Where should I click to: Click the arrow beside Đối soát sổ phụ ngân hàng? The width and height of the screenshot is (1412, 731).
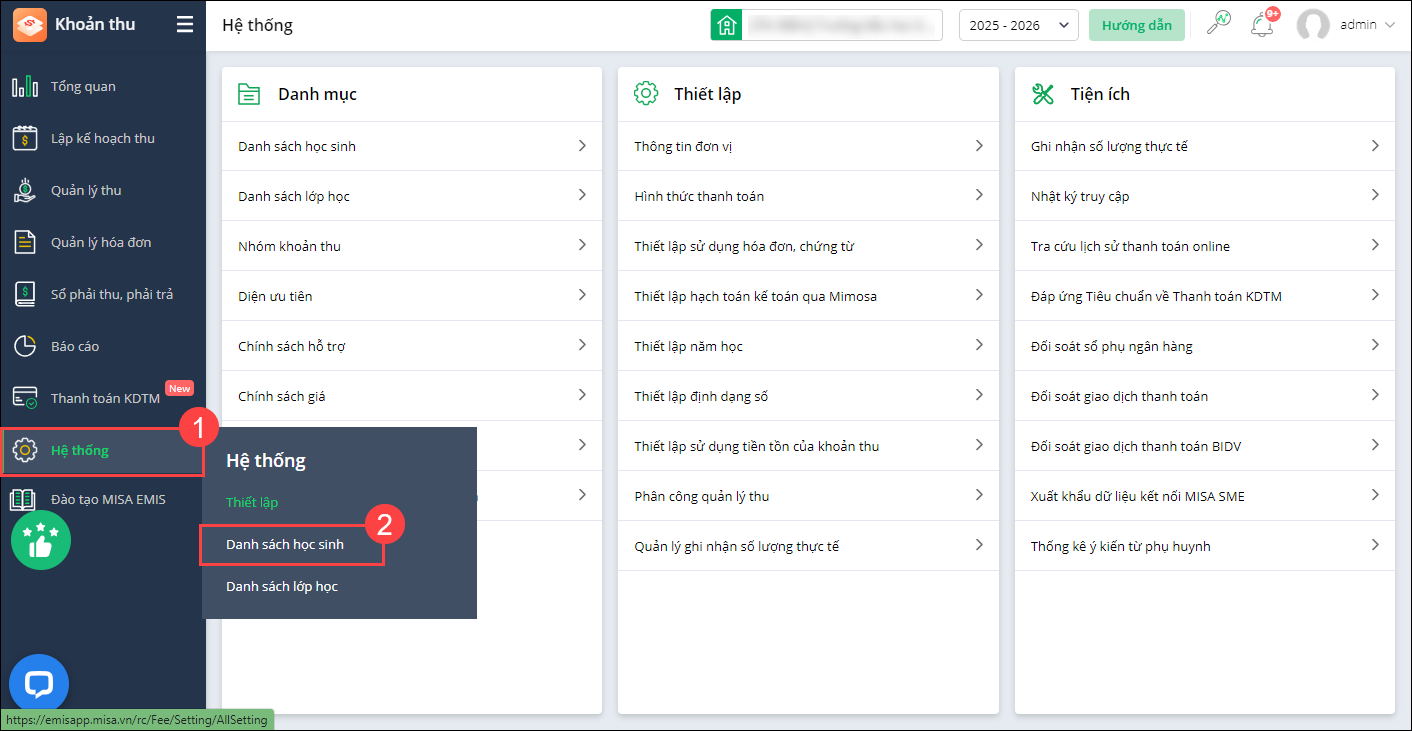[1375, 346]
